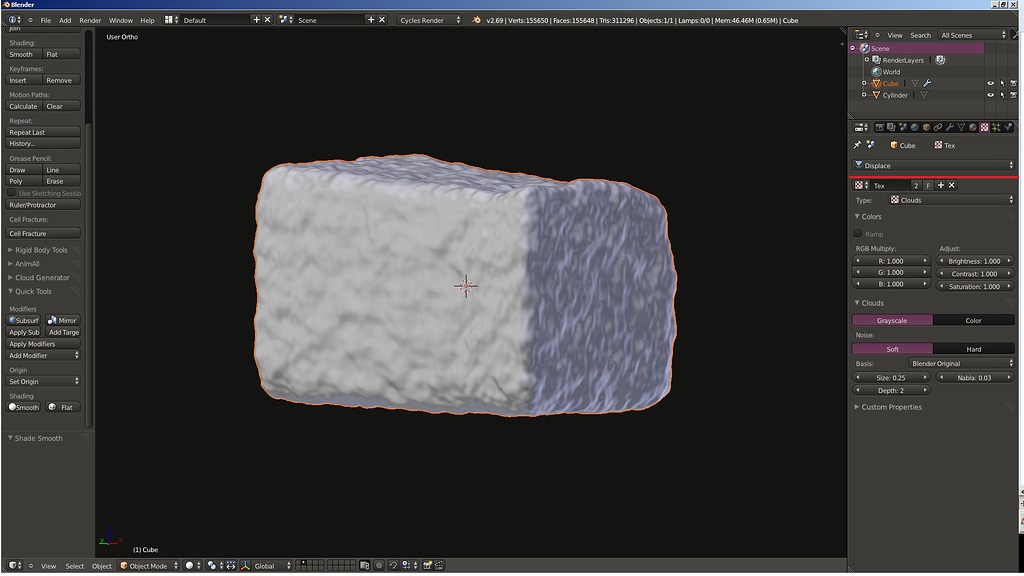Open the Window menu
Viewport: 1024px width, 576px height.
[x=121, y=20]
